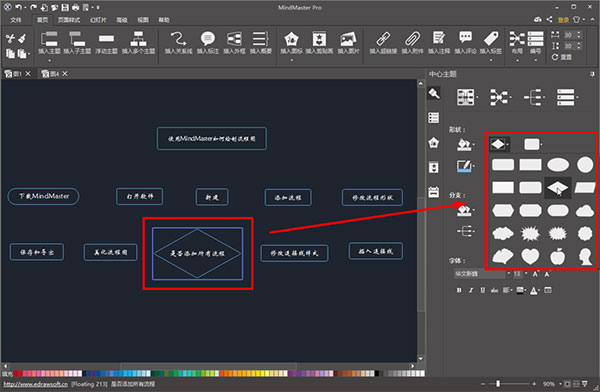Open Insert Clipart (插入剪贴画)
Image resolution: width=600 pixels, height=392 pixels.
click(319, 42)
